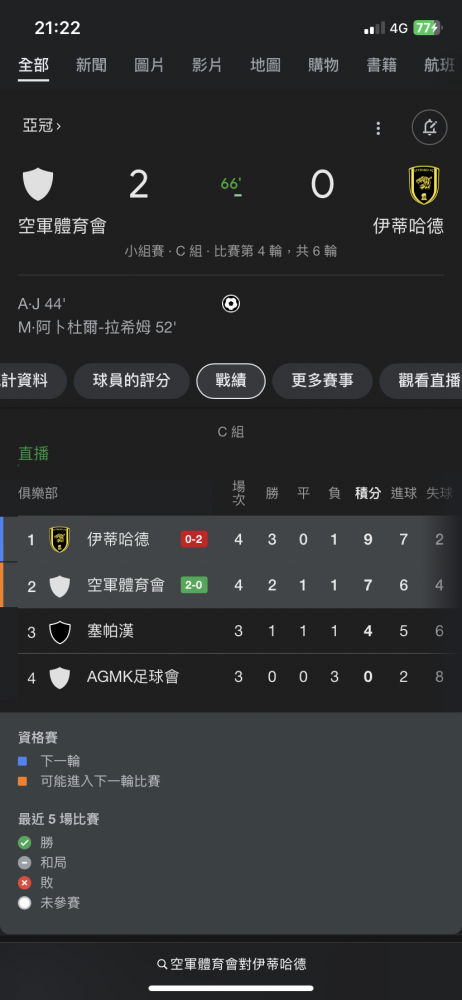The image size is (462, 1000).
Task: Tap the AGMK足球會 shield icon
Action: coord(59,677)
